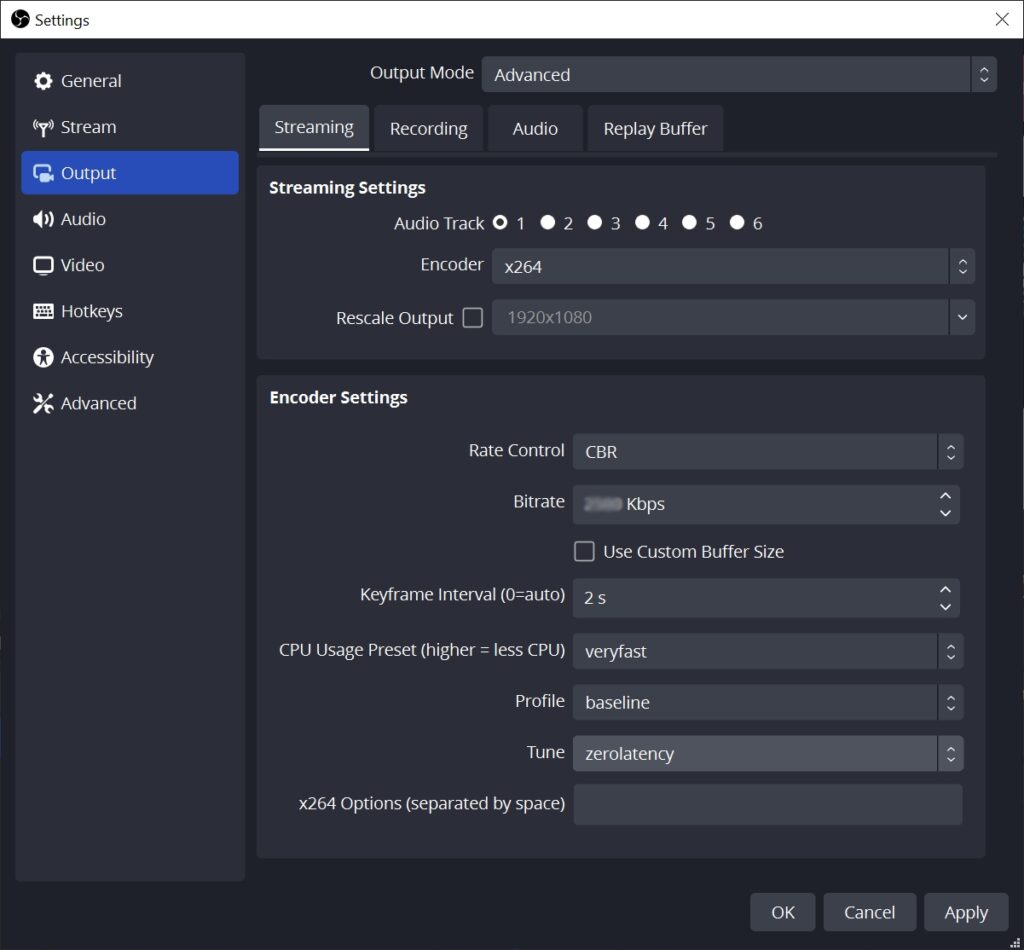Viewport: 1024px width, 950px height.
Task: Switch to the Recording tab
Action: pyautogui.click(x=428, y=129)
